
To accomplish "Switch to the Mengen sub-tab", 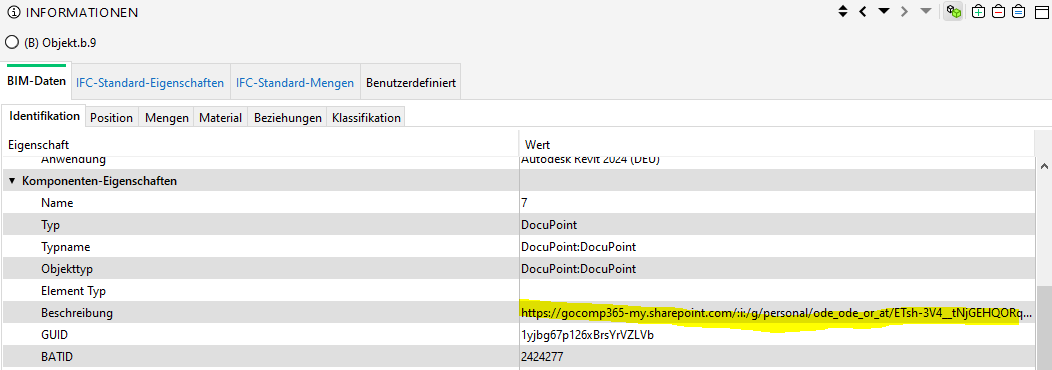I will coord(166,118).
